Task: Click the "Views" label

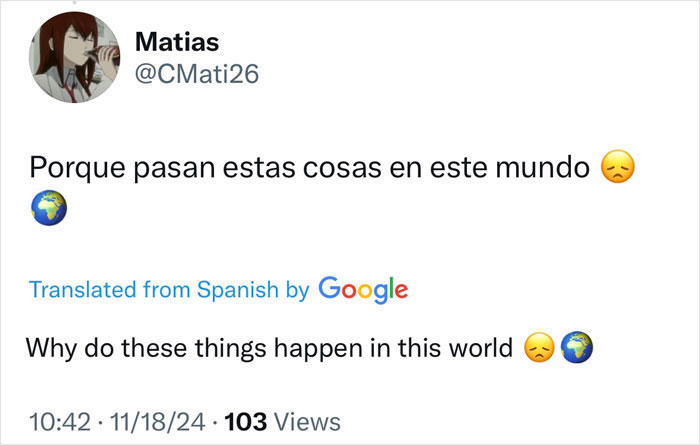Action: pos(306,422)
